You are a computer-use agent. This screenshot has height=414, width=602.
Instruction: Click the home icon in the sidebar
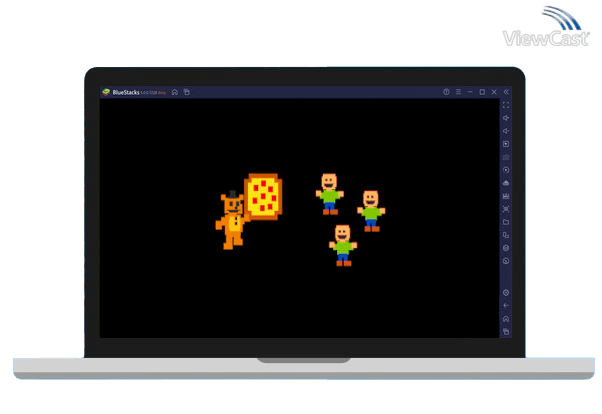(506, 319)
